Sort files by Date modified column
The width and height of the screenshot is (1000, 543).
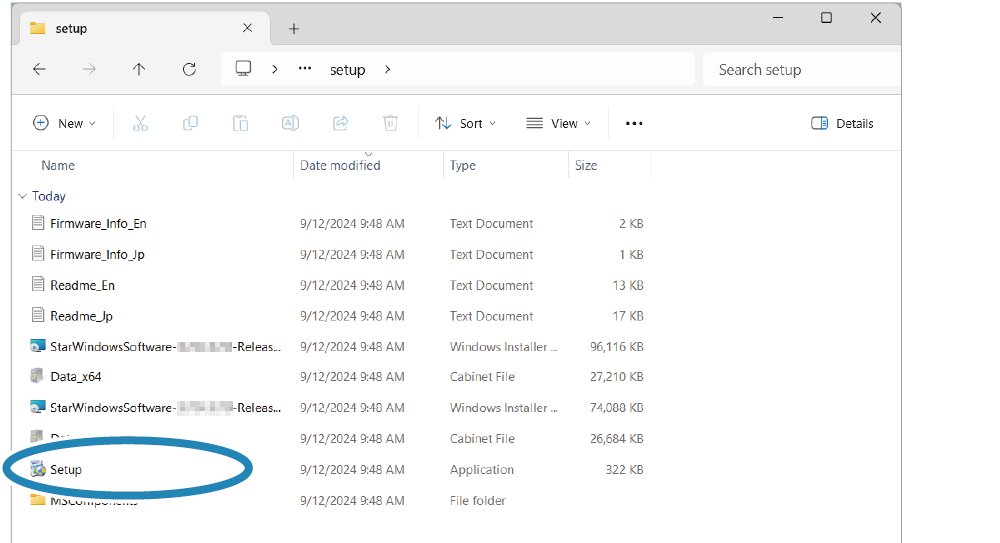pyautogui.click(x=340, y=166)
